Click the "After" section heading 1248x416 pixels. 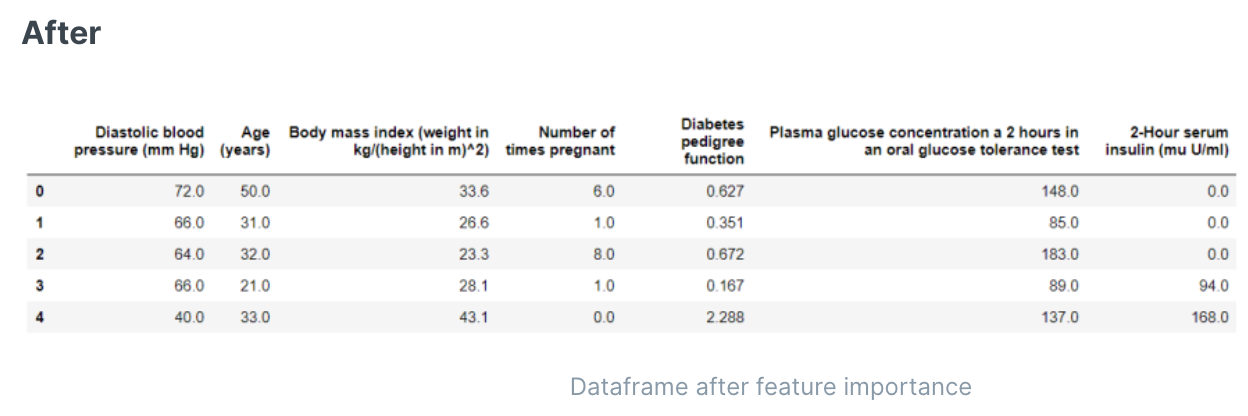coord(61,33)
